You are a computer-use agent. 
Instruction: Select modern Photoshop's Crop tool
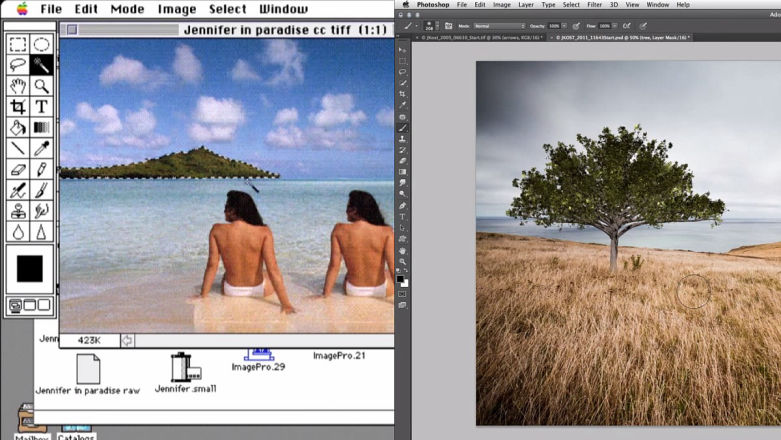pos(402,94)
